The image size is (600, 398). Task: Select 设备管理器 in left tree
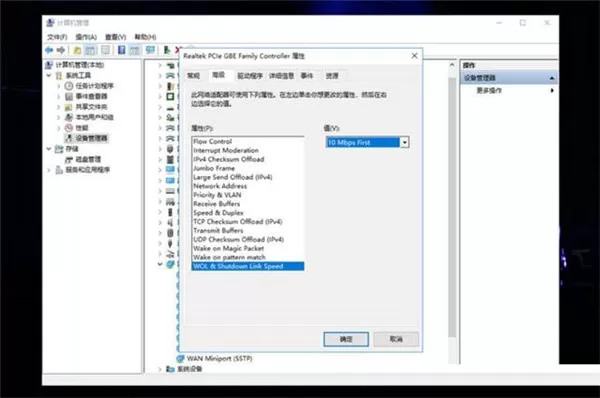point(91,138)
